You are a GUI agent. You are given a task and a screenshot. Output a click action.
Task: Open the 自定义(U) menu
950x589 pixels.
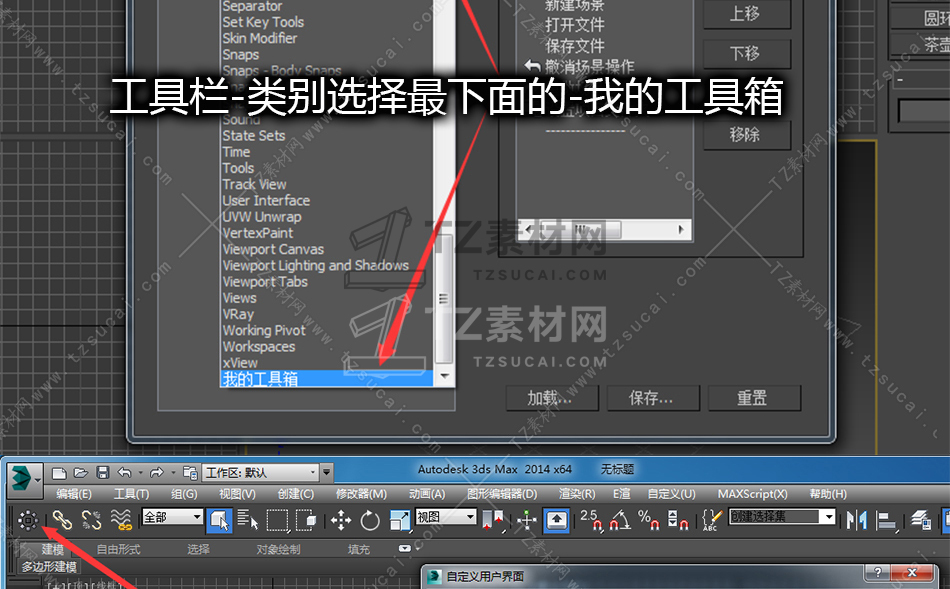pyautogui.click(x=671, y=494)
